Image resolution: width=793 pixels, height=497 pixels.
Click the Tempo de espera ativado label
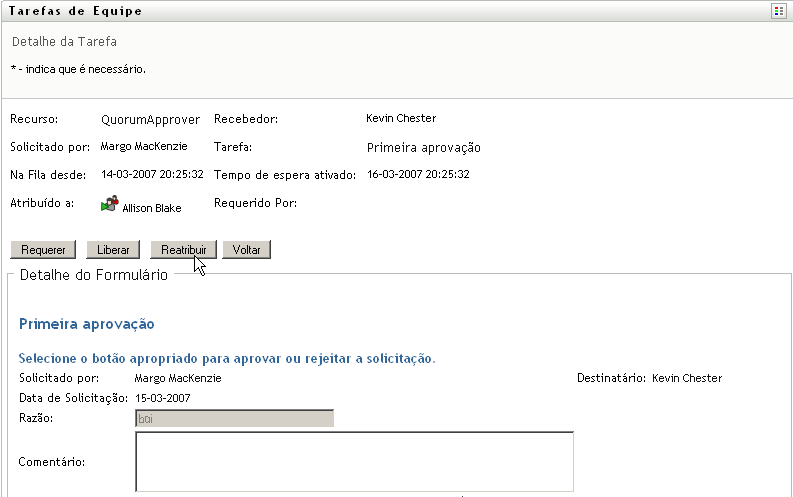tap(285, 175)
